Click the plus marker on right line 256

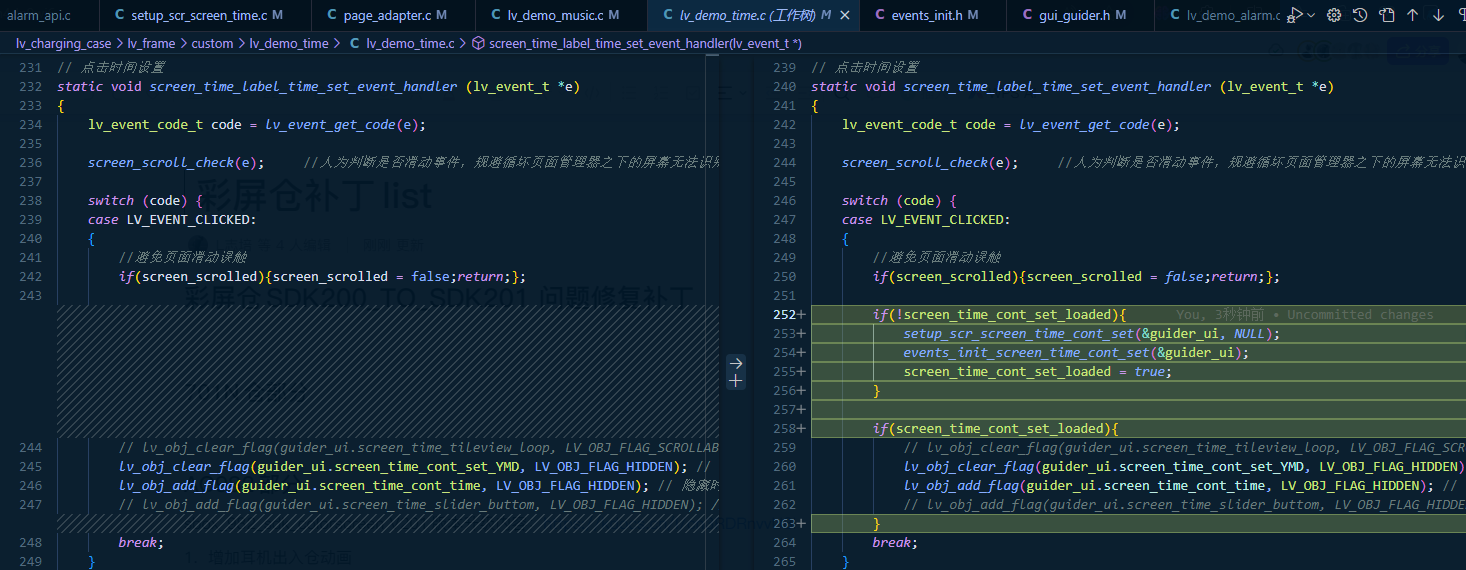[802, 390]
